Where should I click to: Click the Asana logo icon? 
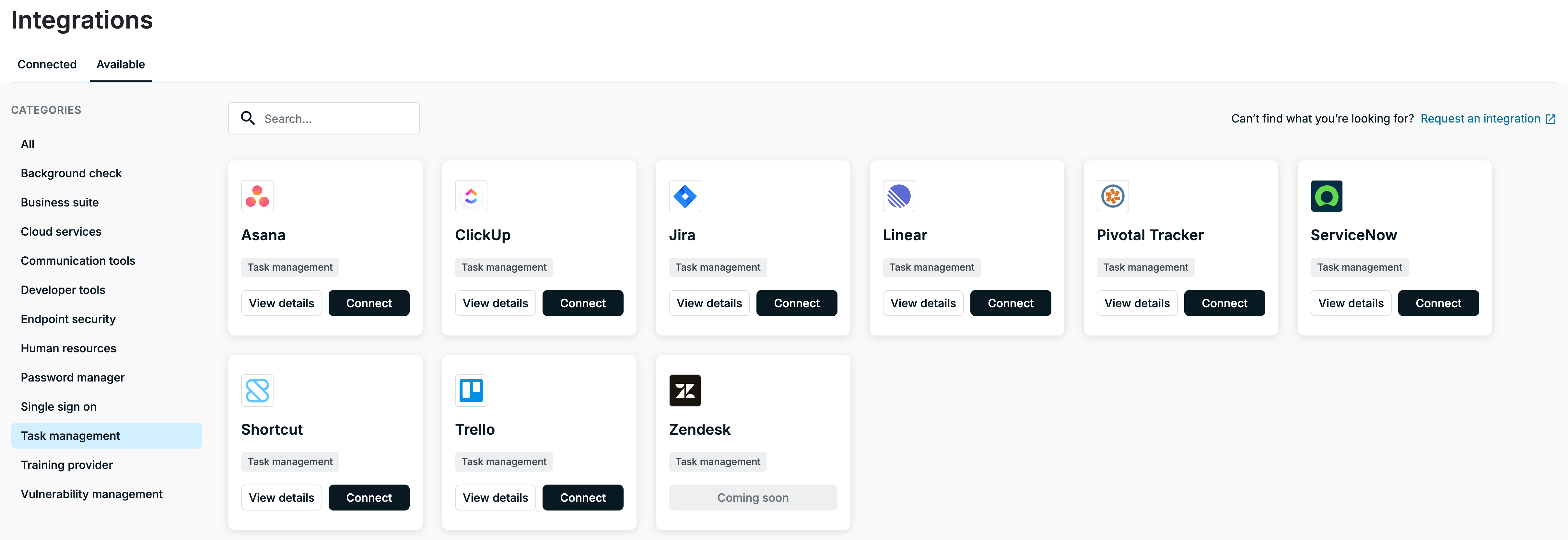pos(257,196)
